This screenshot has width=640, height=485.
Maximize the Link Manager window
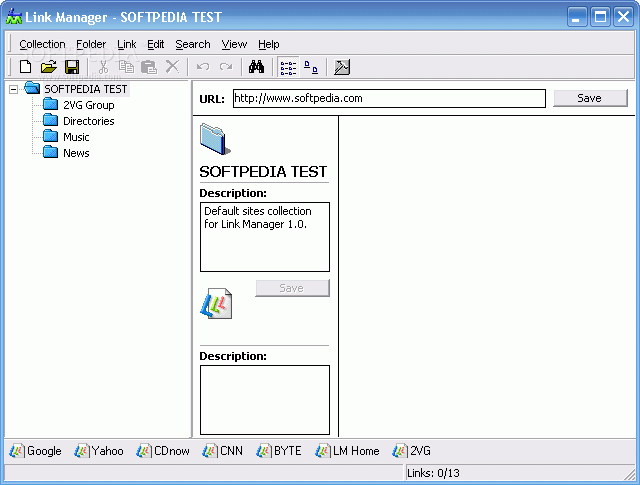600,17
